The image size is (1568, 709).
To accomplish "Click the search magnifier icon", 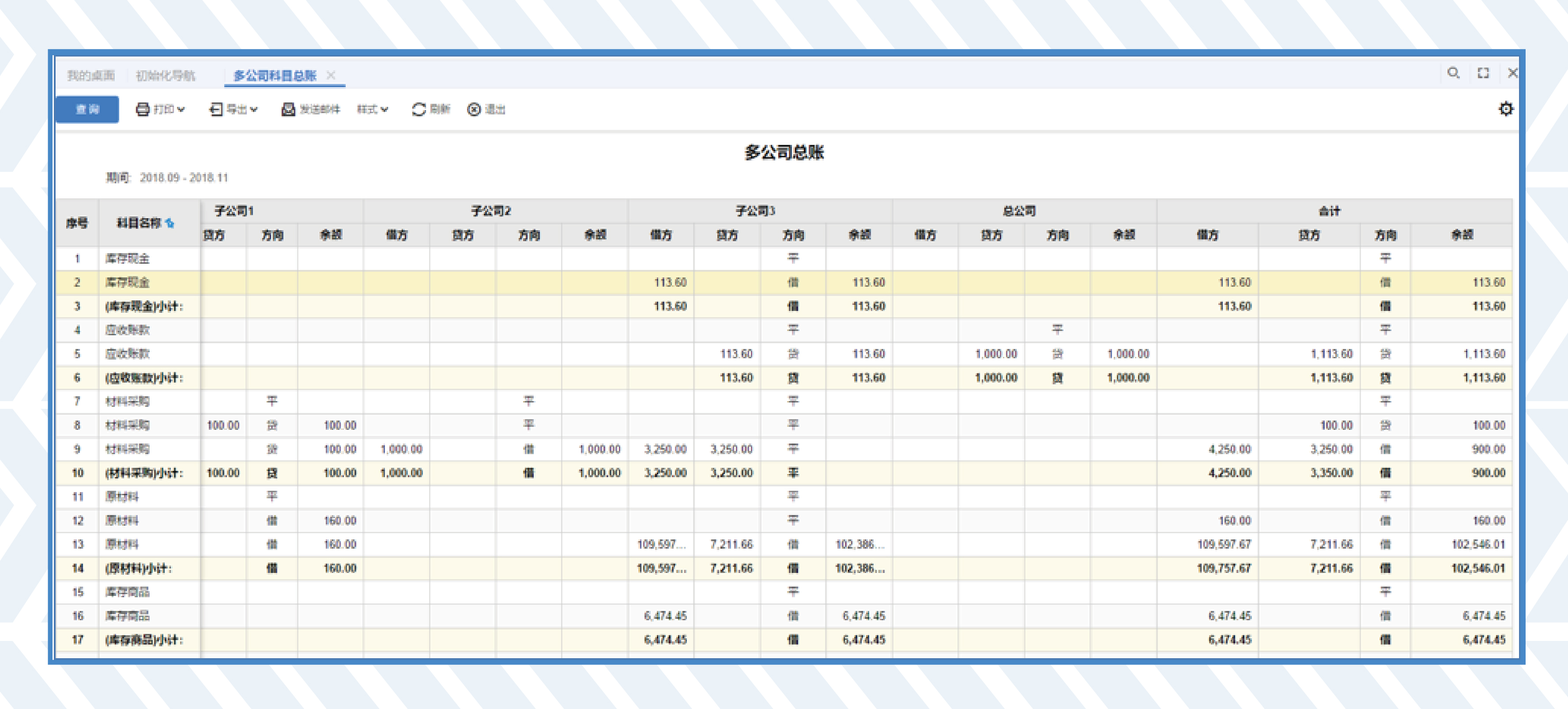I will pos(1453,73).
